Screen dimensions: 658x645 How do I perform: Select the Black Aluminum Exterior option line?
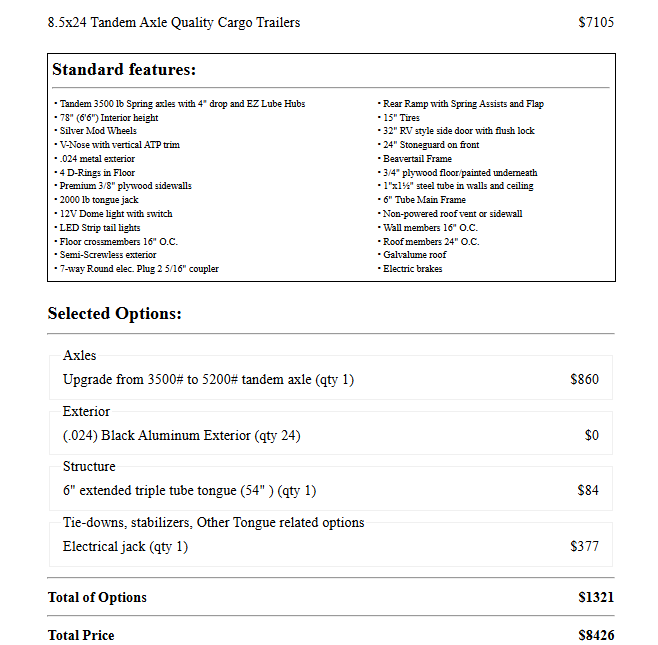[181, 436]
